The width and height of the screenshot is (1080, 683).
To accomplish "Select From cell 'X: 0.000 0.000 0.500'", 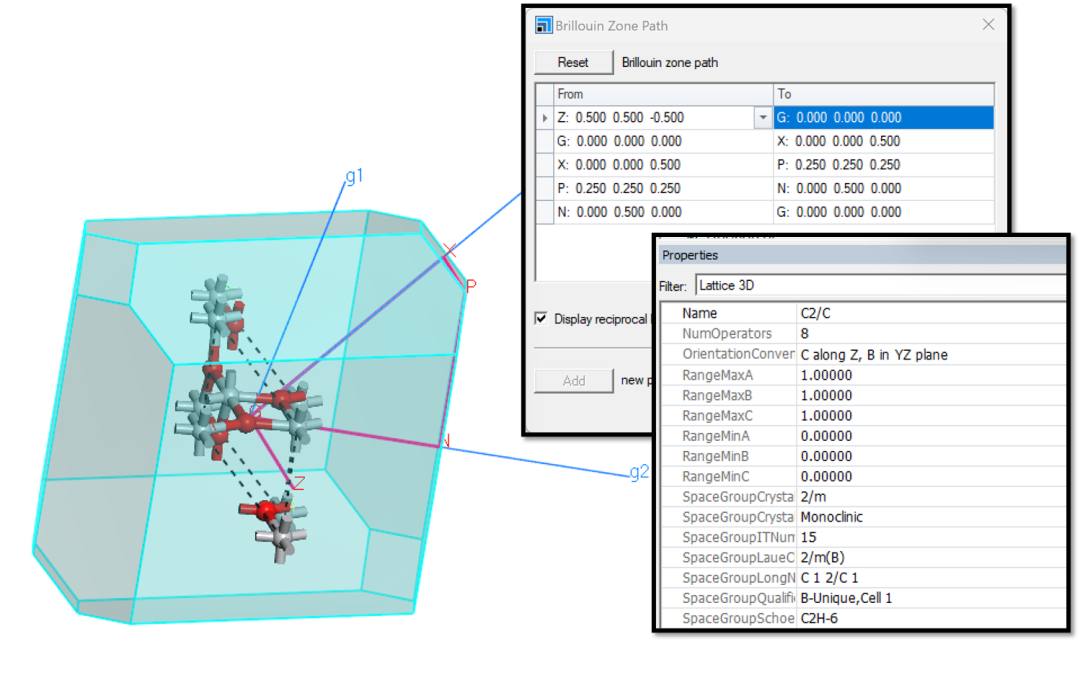I will pyautogui.click(x=663, y=165).
